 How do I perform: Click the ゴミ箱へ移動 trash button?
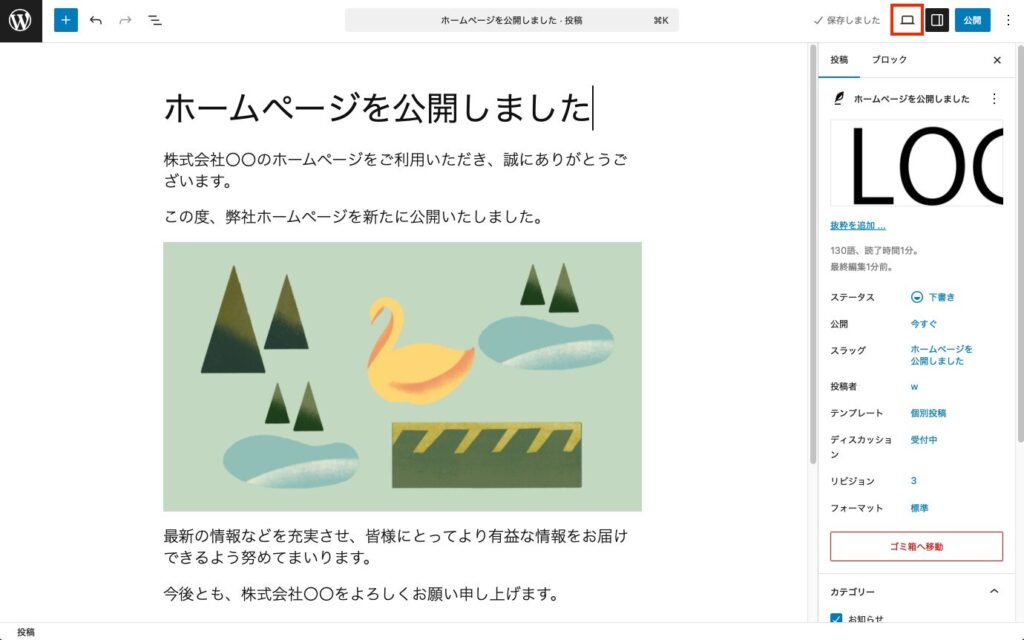[x=916, y=545]
